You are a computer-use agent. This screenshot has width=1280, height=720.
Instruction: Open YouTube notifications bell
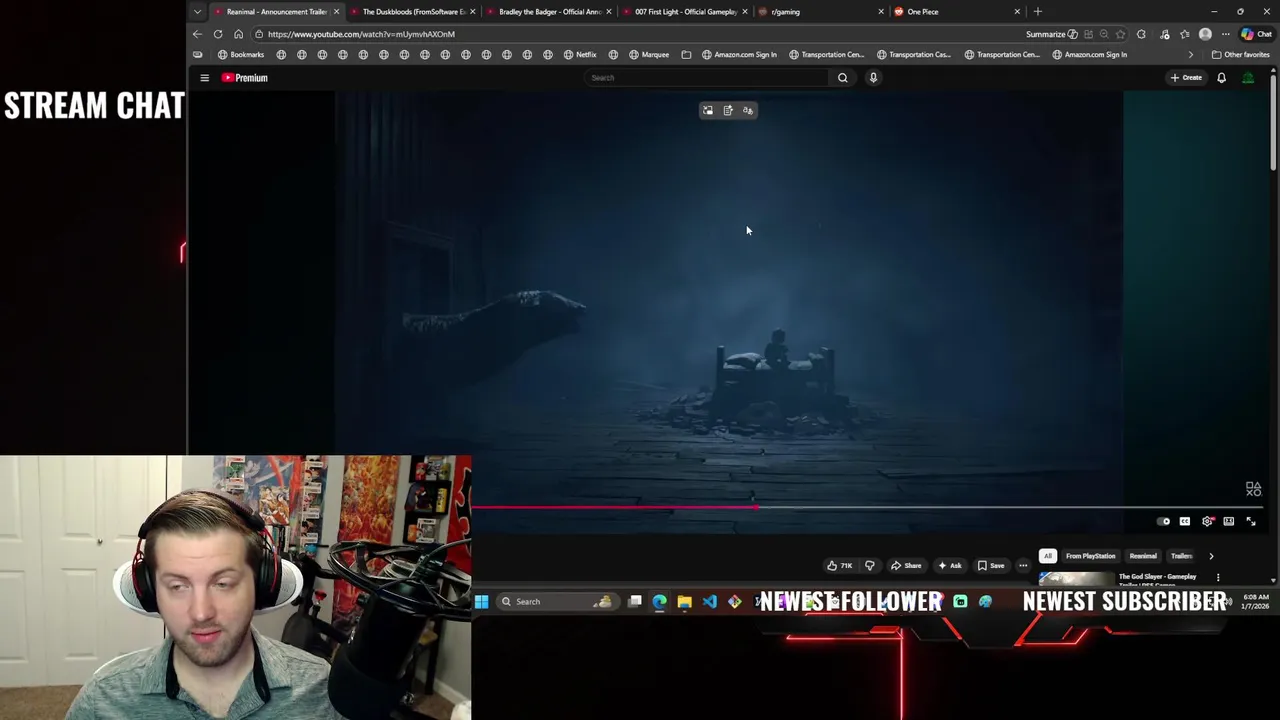click(1221, 77)
